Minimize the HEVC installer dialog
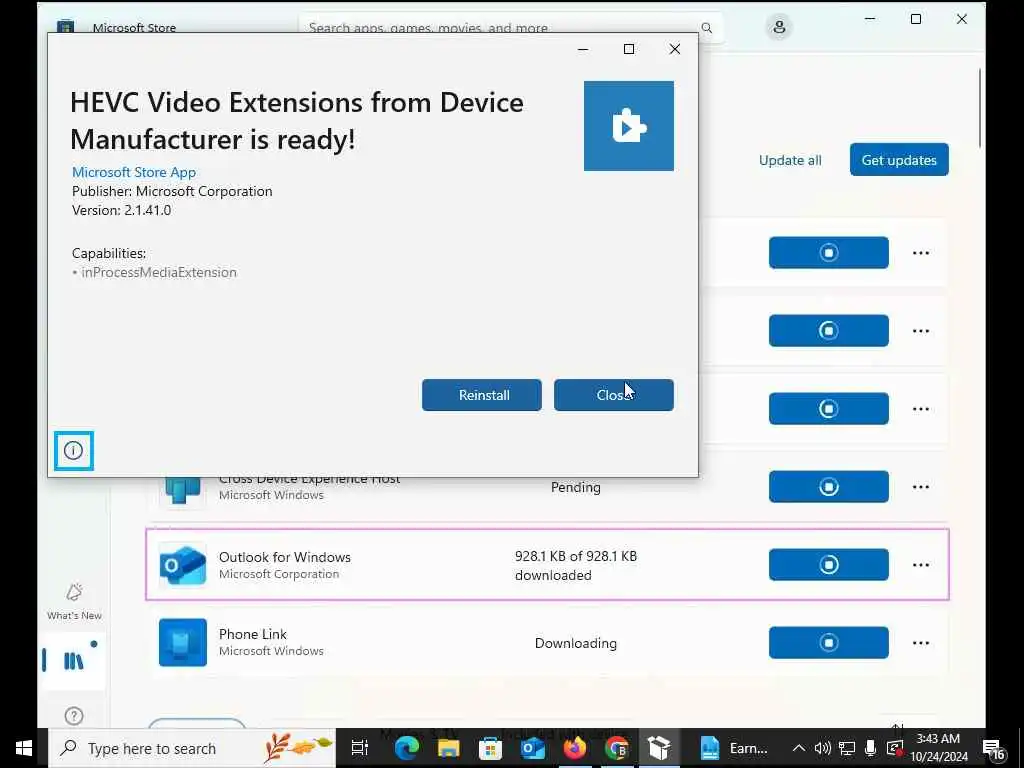Screen dimensions: 1024x768 (583, 49)
